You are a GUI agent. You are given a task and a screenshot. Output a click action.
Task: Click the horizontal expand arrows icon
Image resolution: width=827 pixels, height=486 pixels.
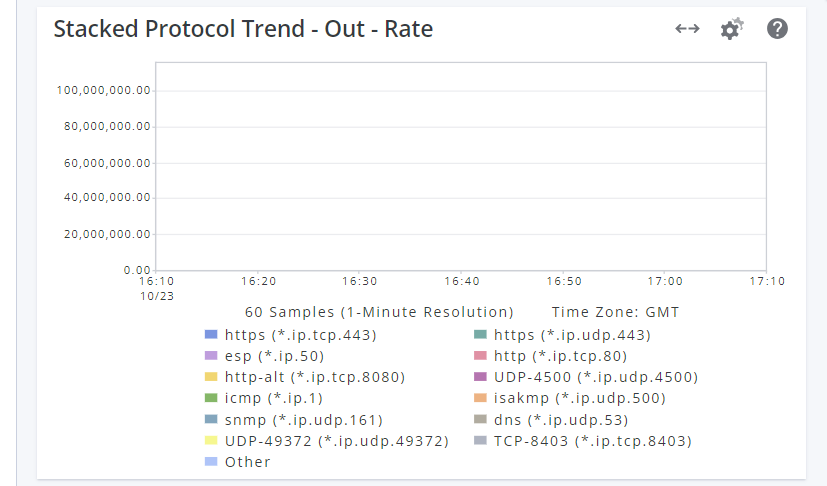point(687,29)
